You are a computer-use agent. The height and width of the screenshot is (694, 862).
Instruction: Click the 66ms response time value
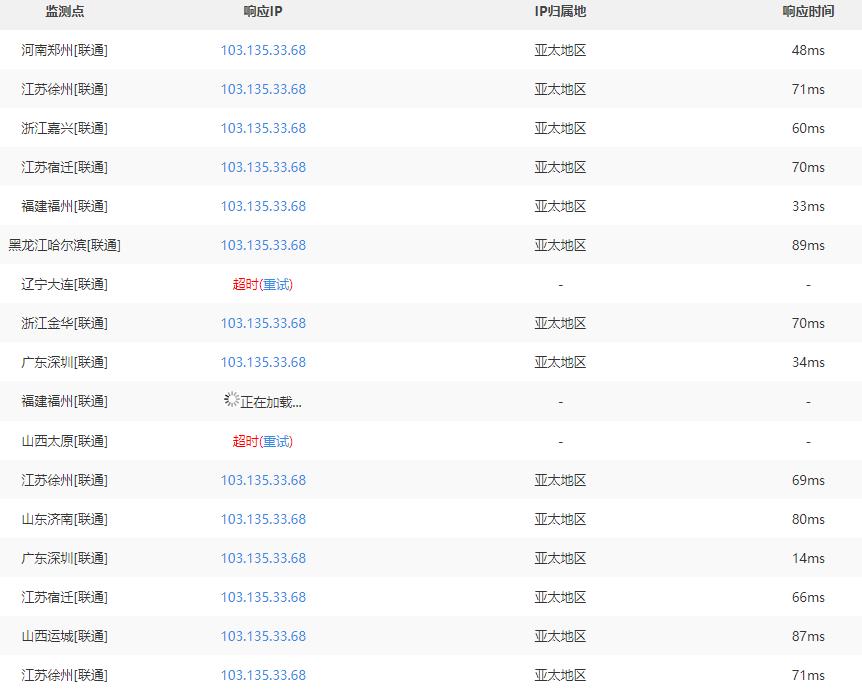pyautogui.click(x=808, y=597)
